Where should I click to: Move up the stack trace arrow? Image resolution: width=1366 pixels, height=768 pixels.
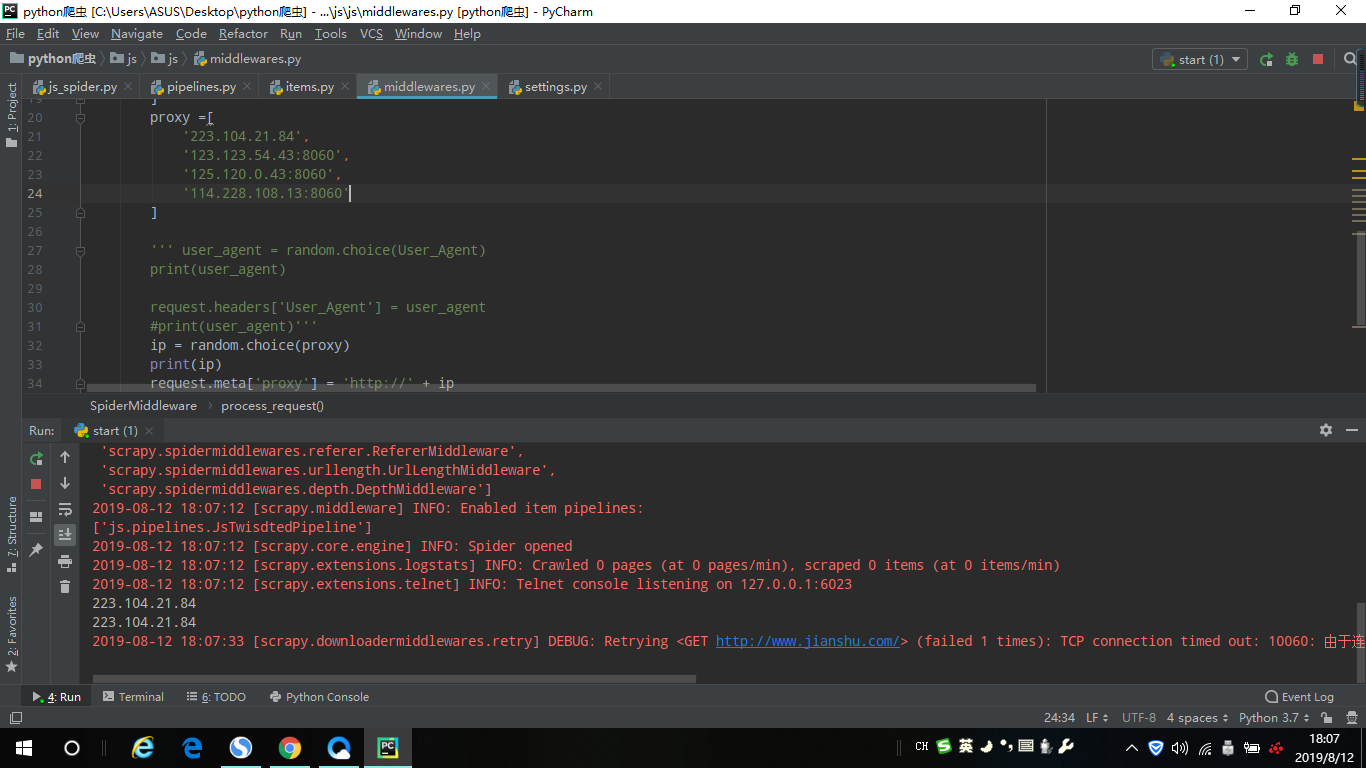click(x=65, y=457)
